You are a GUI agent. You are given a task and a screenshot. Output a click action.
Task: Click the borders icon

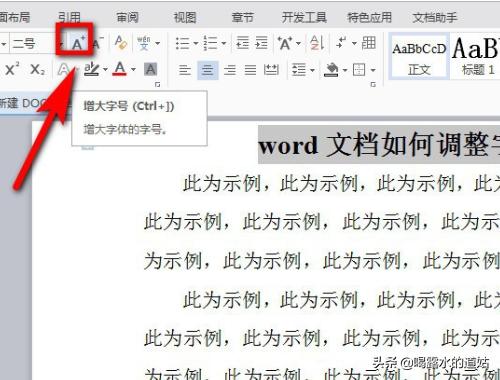tap(359, 70)
